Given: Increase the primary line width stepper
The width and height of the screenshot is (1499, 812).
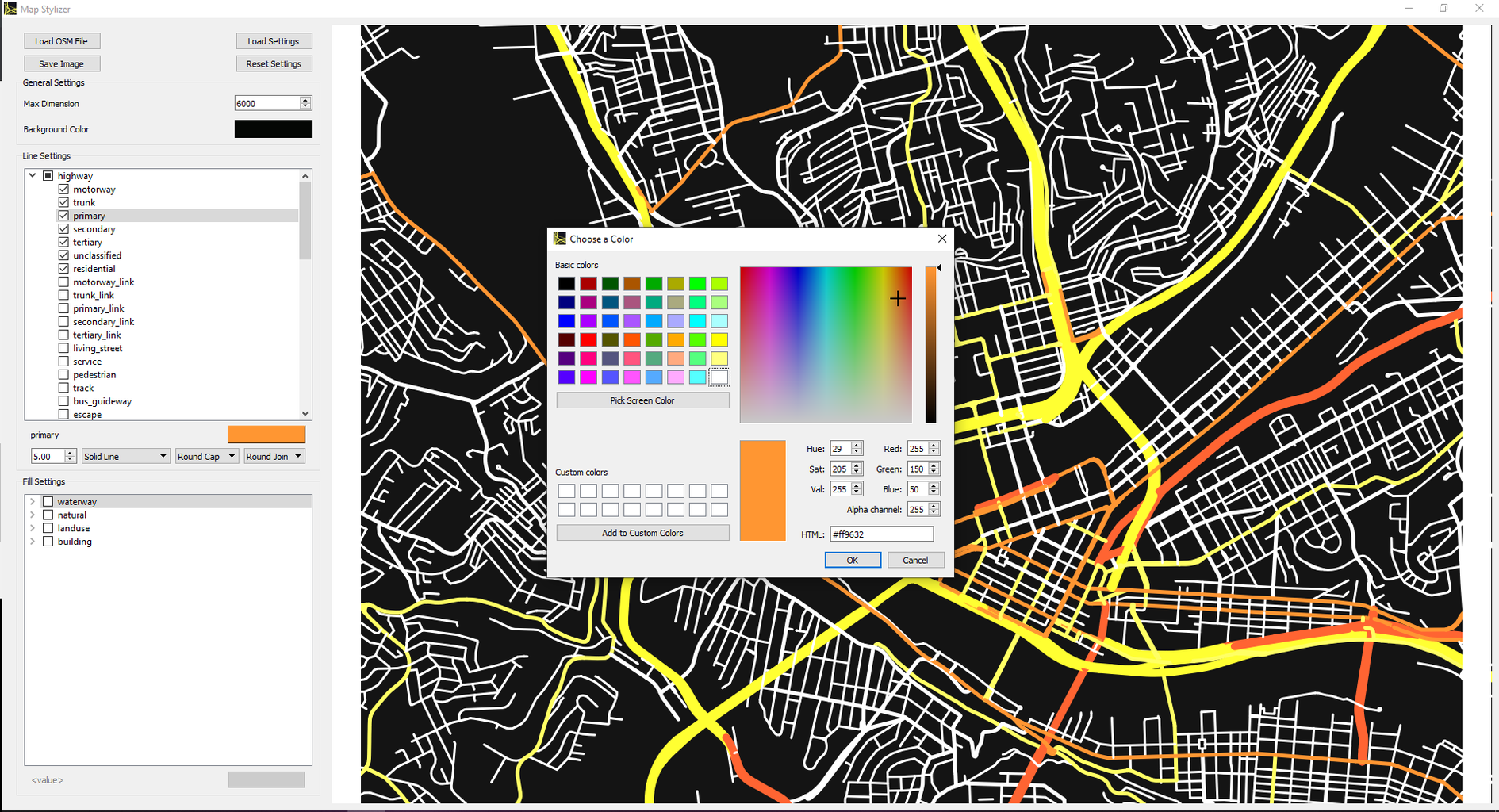Looking at the screenshot, I should pyautogui.click(x=70, y=453).
